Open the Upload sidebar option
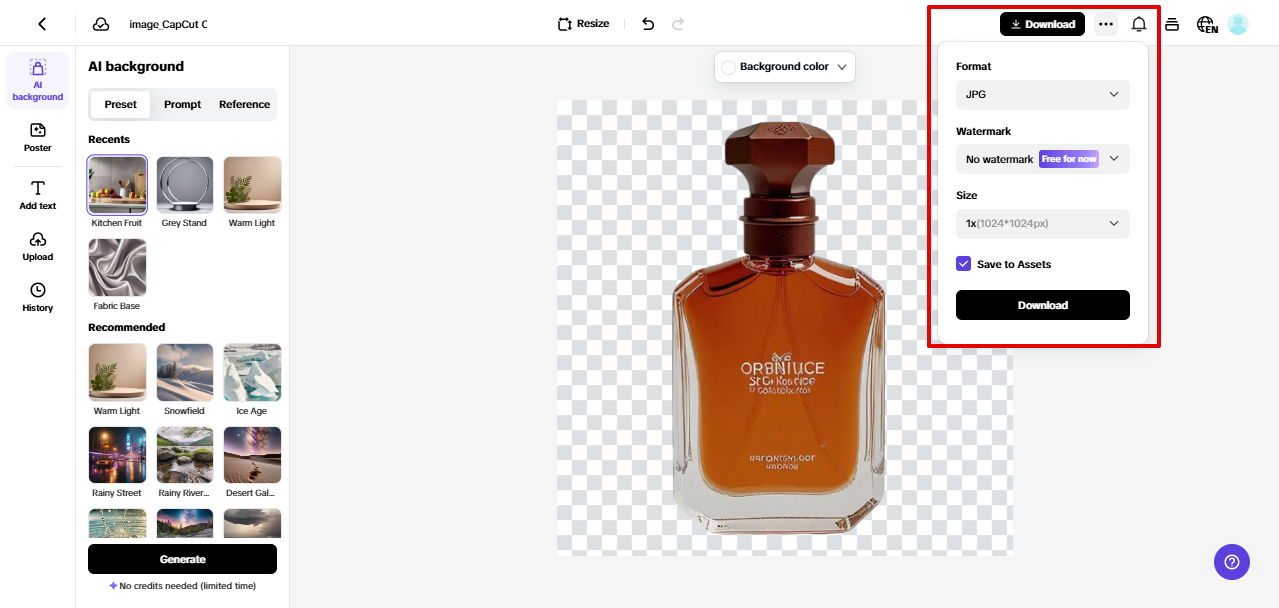 click(x=37, y=246)
